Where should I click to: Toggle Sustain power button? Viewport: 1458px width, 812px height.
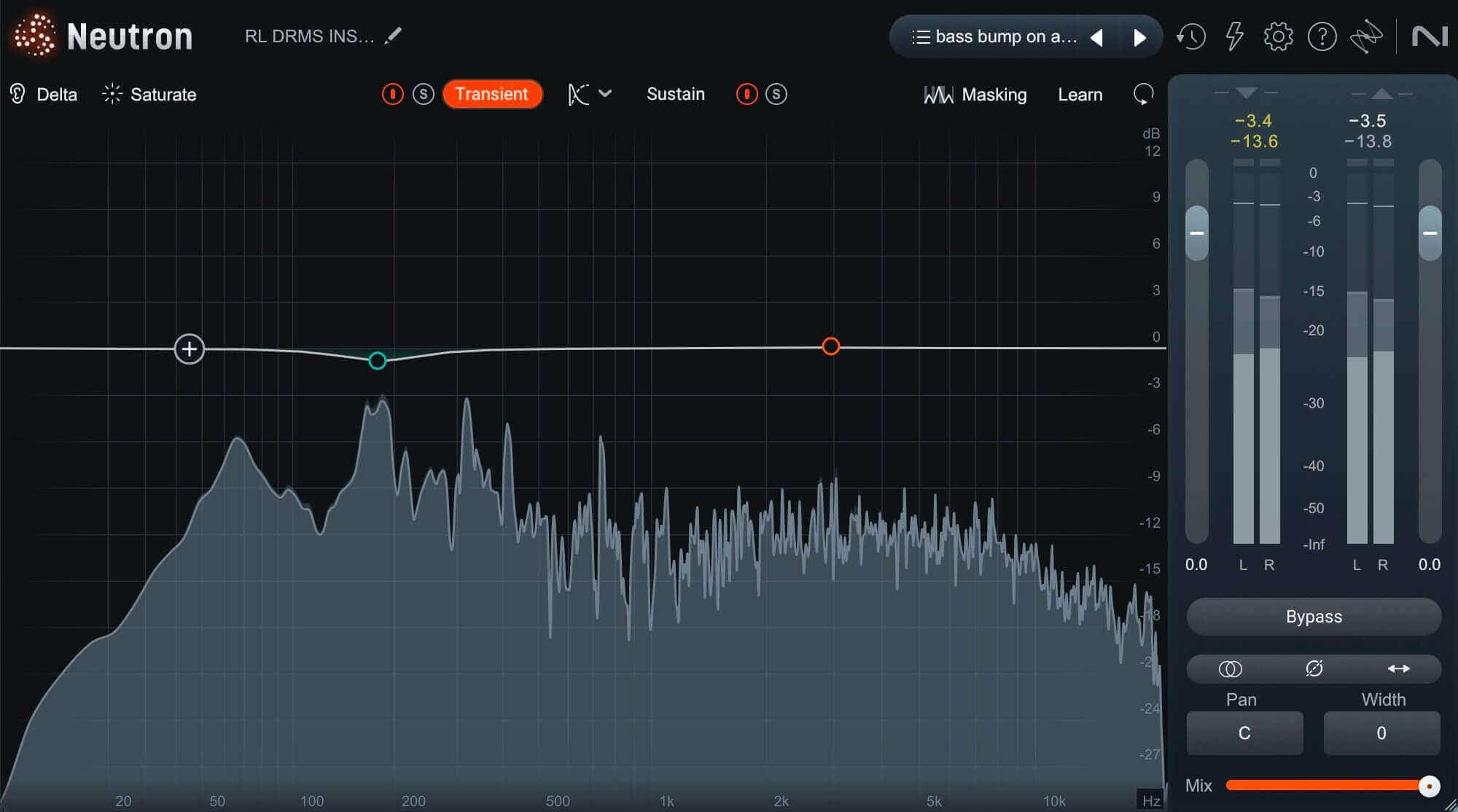pyautogui.click(x=746, y=94)
